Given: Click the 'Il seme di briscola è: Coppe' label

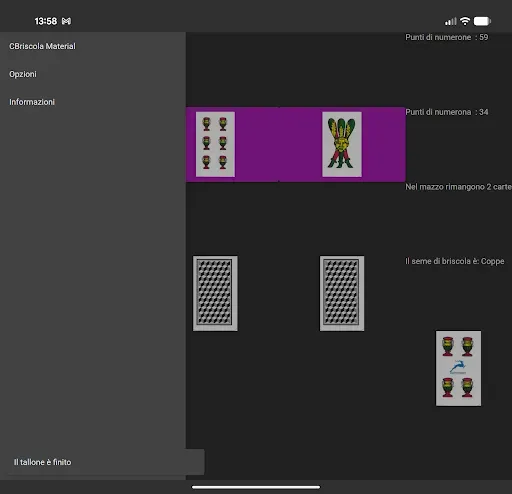Looking at the screenshot, I should pyautogui.click(x=455, y=261).
